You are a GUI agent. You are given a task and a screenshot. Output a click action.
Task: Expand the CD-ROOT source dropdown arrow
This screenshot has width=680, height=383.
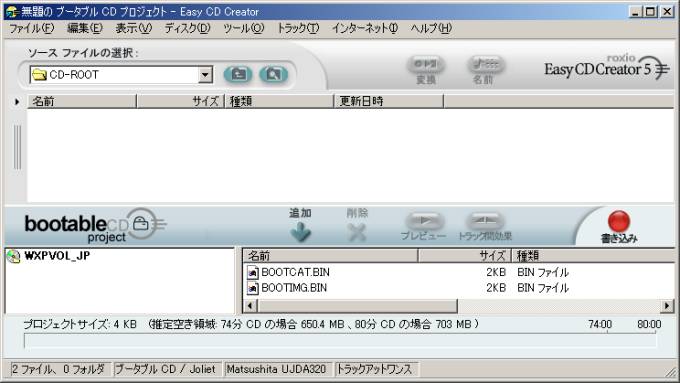pos(205,75)
